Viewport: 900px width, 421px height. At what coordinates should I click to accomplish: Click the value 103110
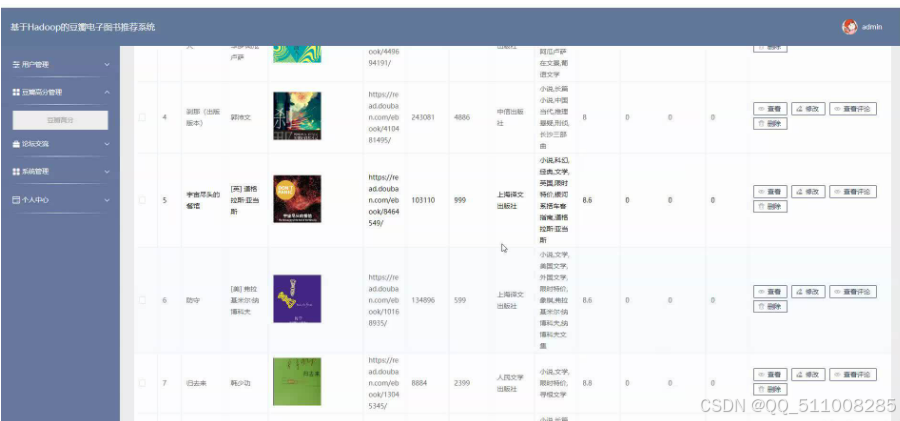[x=423, y=200]
